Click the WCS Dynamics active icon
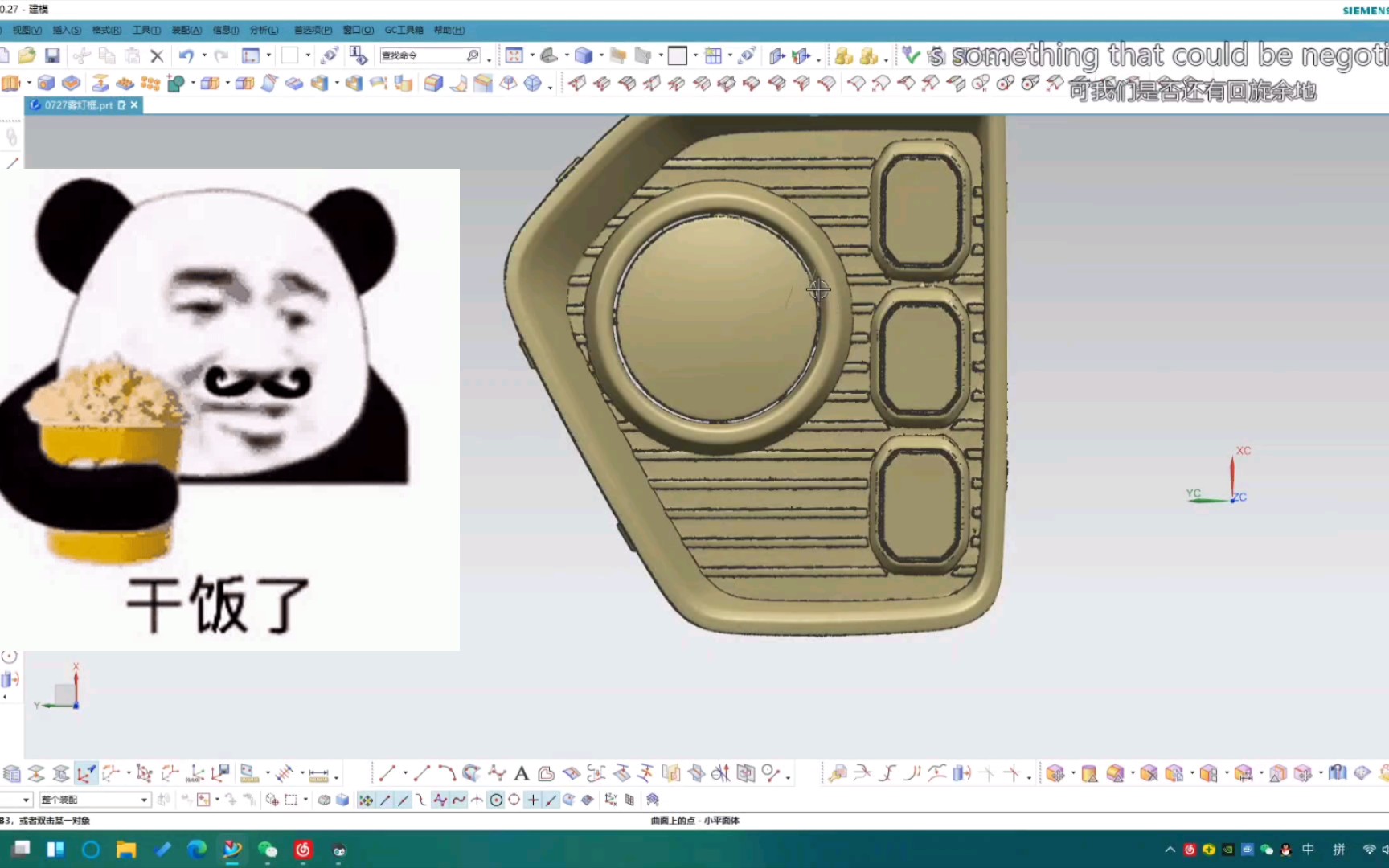The height and width of the screenshot is (868, 1389). click(x=86, y=773)
